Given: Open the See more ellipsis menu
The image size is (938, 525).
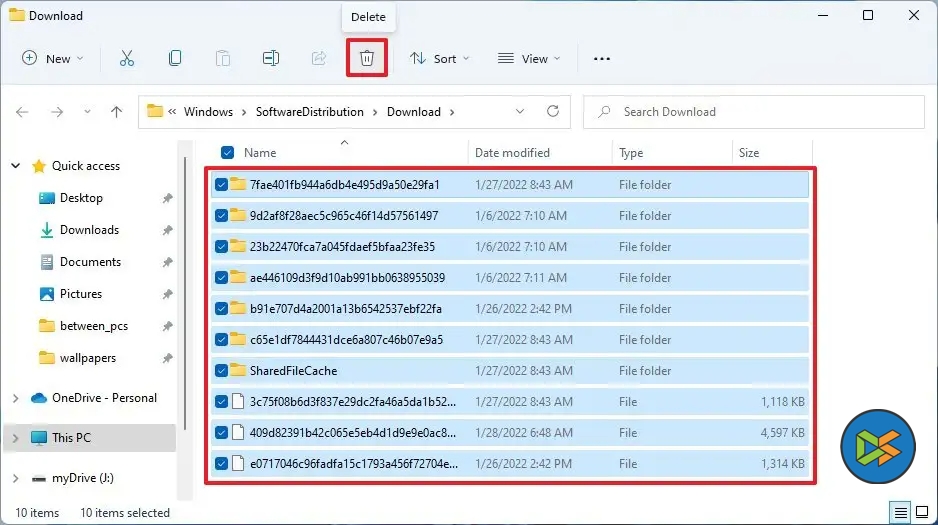Looking at the screenshot, I should pyautogui.click(x=601, y=58).
